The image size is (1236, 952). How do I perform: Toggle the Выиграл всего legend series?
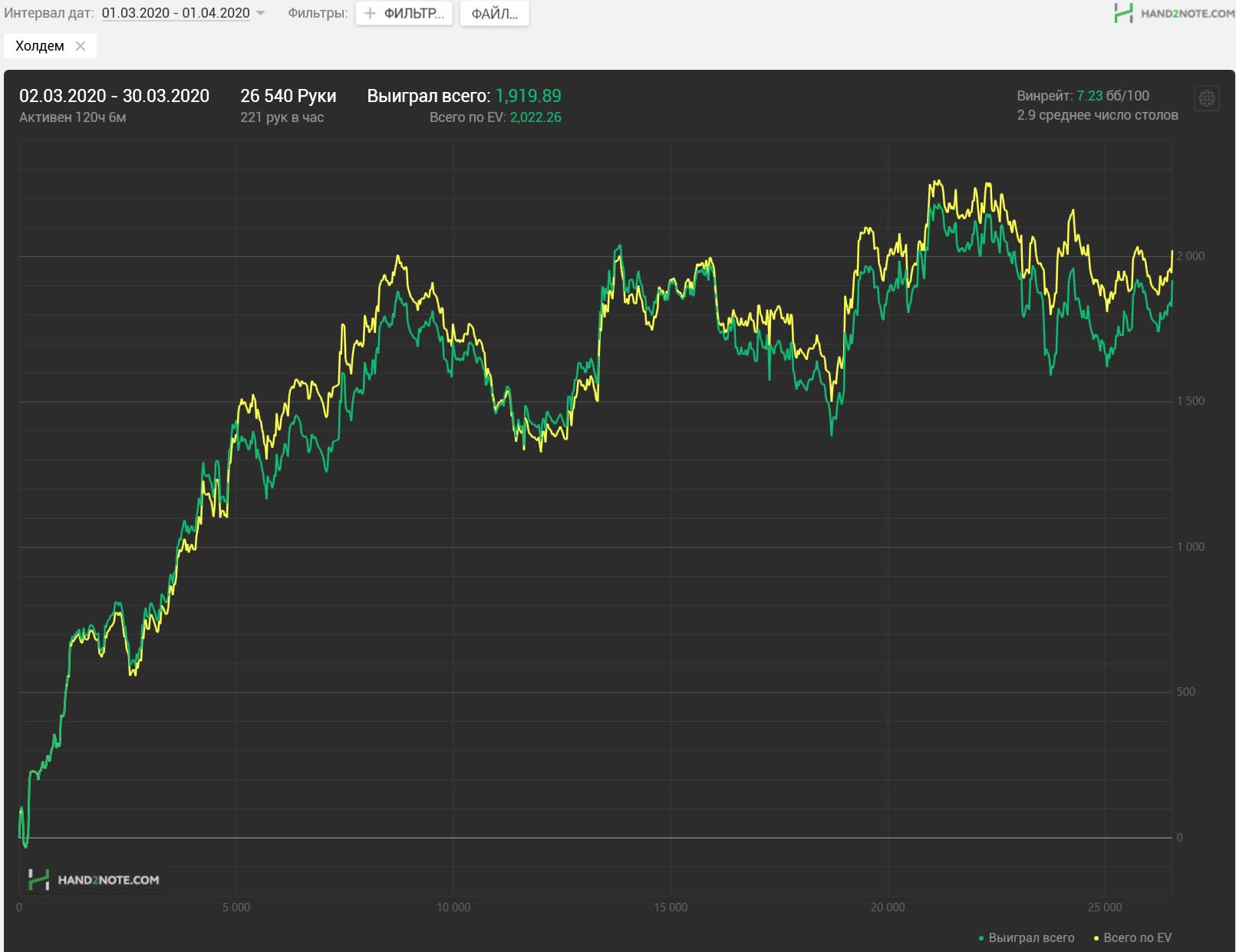(1027, 937)
